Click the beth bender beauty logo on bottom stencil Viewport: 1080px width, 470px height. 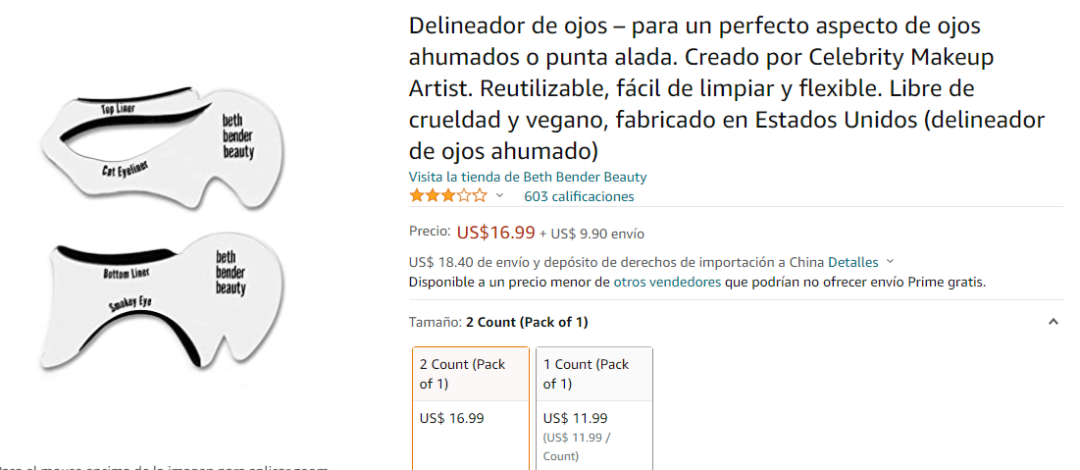(x=230, y=273)
